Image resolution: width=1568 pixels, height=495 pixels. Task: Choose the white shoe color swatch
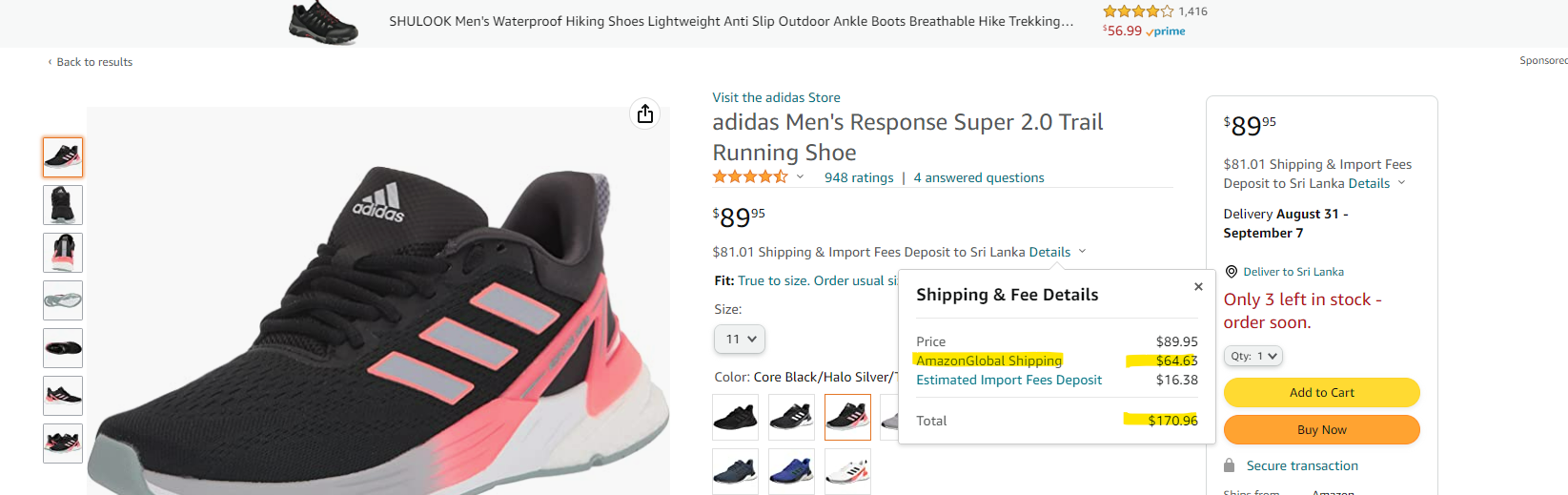(x=847, y=471)
